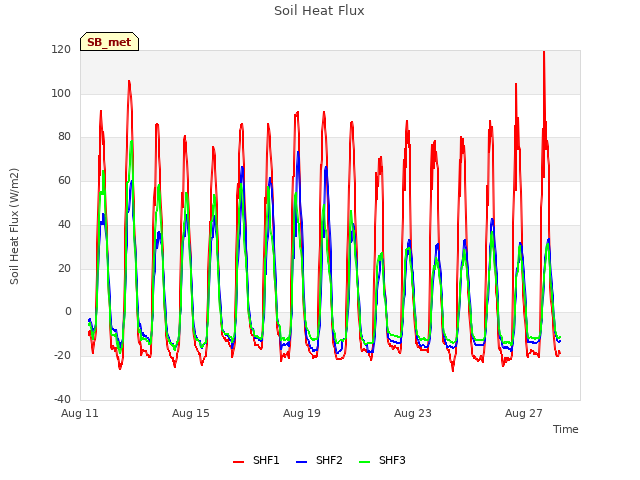Click the 20 y-axis tick label
Viewport: 640px width, 480px height.
click(64, 268)
